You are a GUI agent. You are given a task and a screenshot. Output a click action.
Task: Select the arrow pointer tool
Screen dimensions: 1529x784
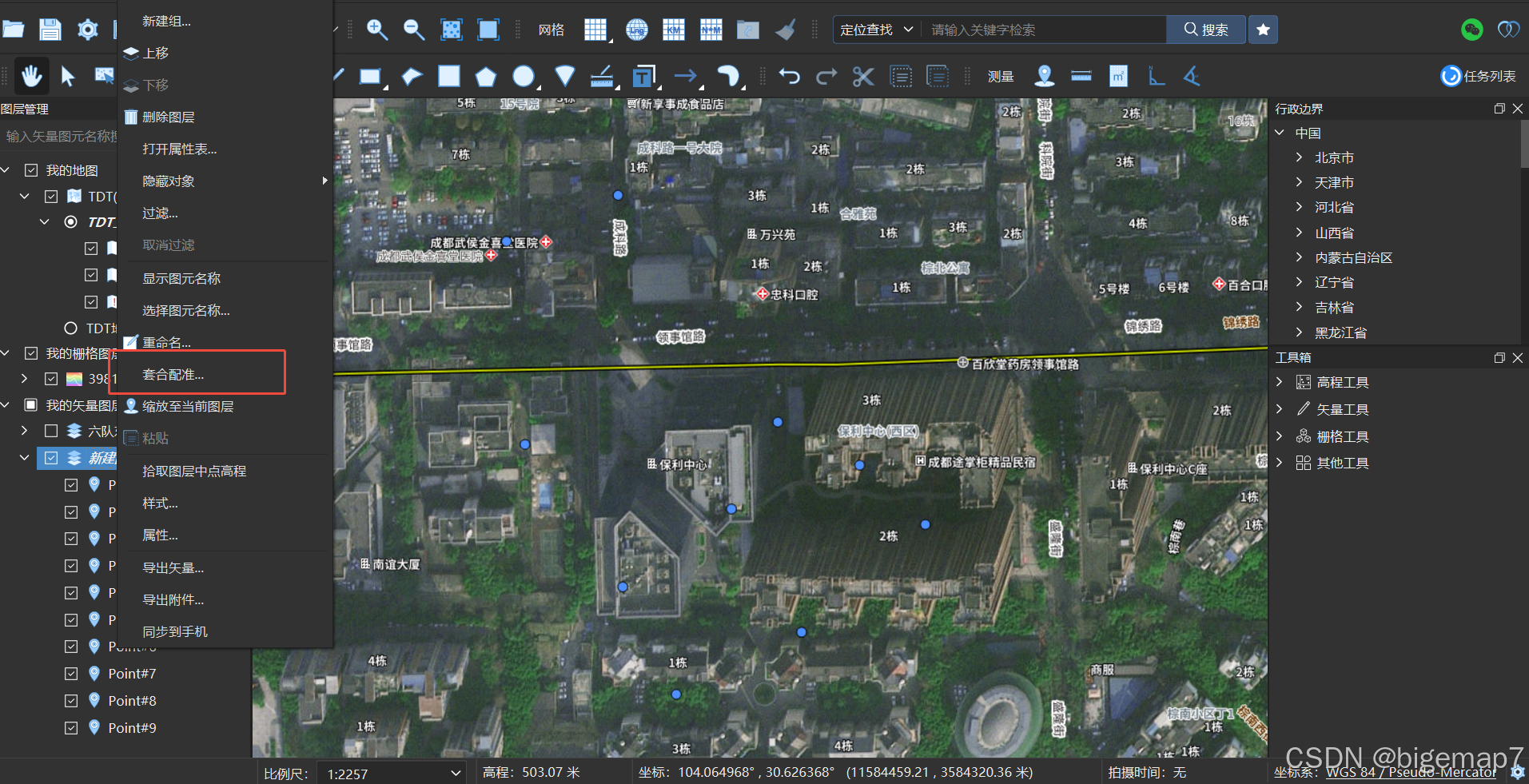tap(68, 77)
